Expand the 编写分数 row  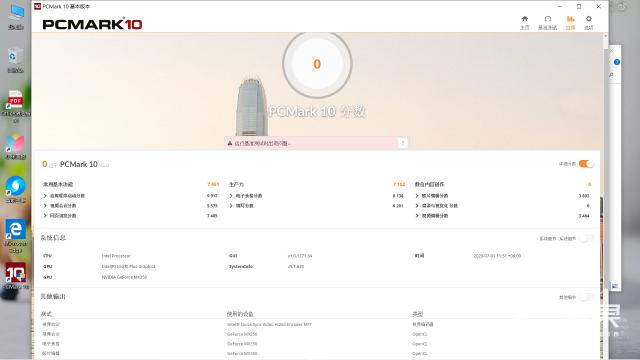point(241,206)
